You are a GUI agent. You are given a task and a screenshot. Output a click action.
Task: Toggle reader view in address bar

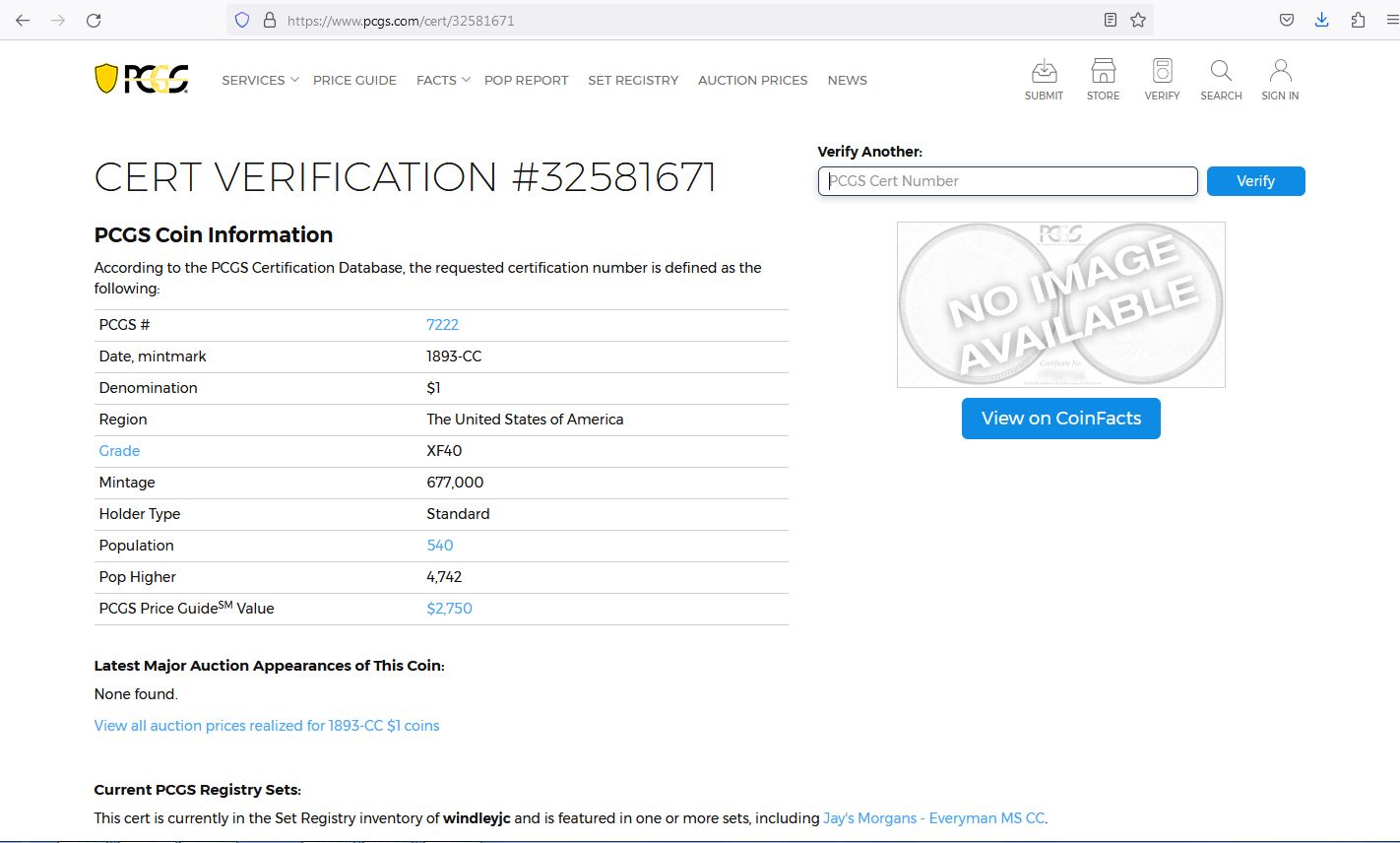click(x=1110, y=20)
